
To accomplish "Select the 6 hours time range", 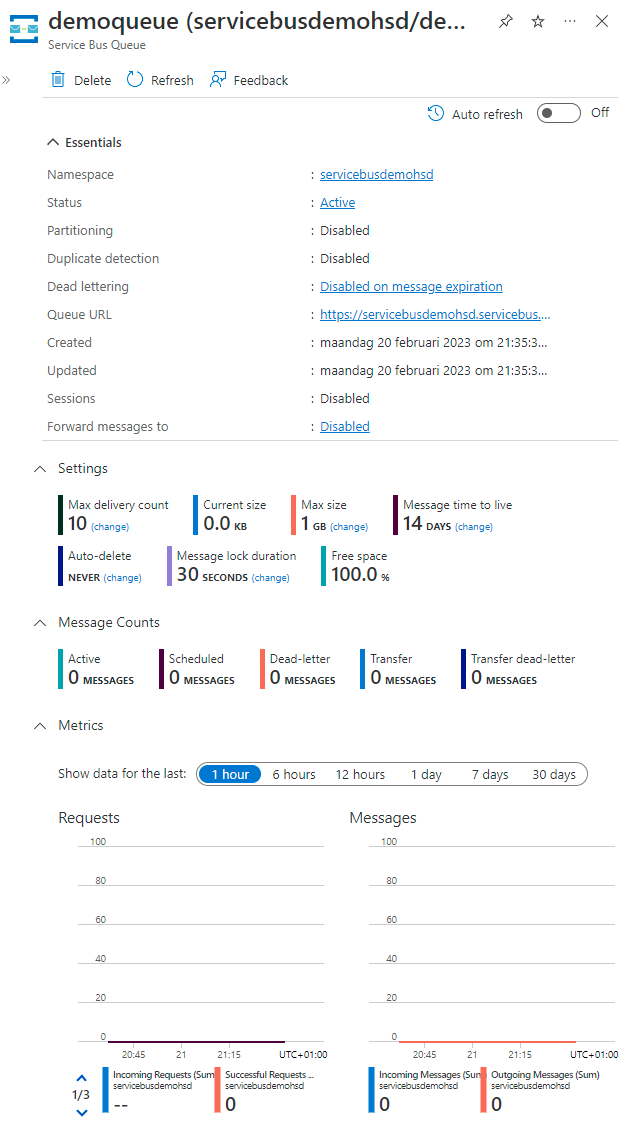I will [x=294, y=774].
